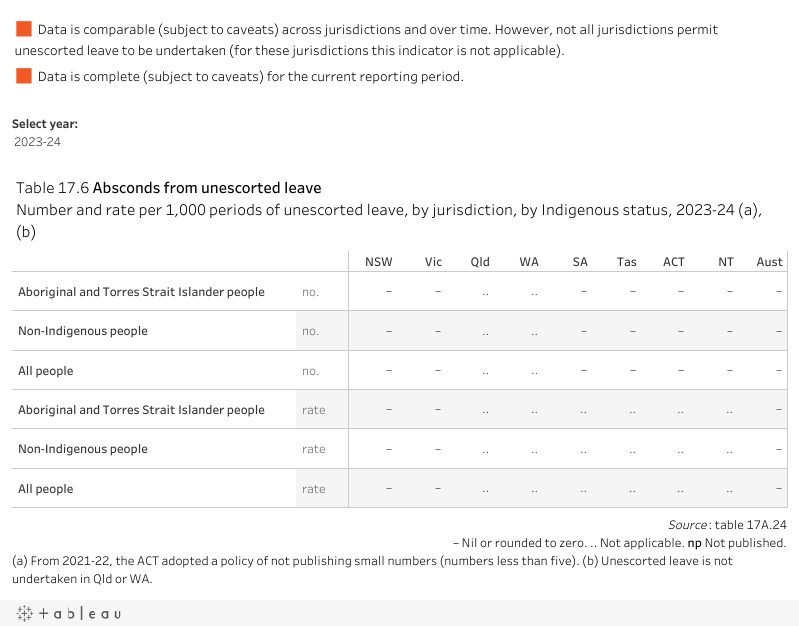Click the first 'Non-Indigenous people' row label
The width and height of the screenshot is (799, 626).
point(83,331)
